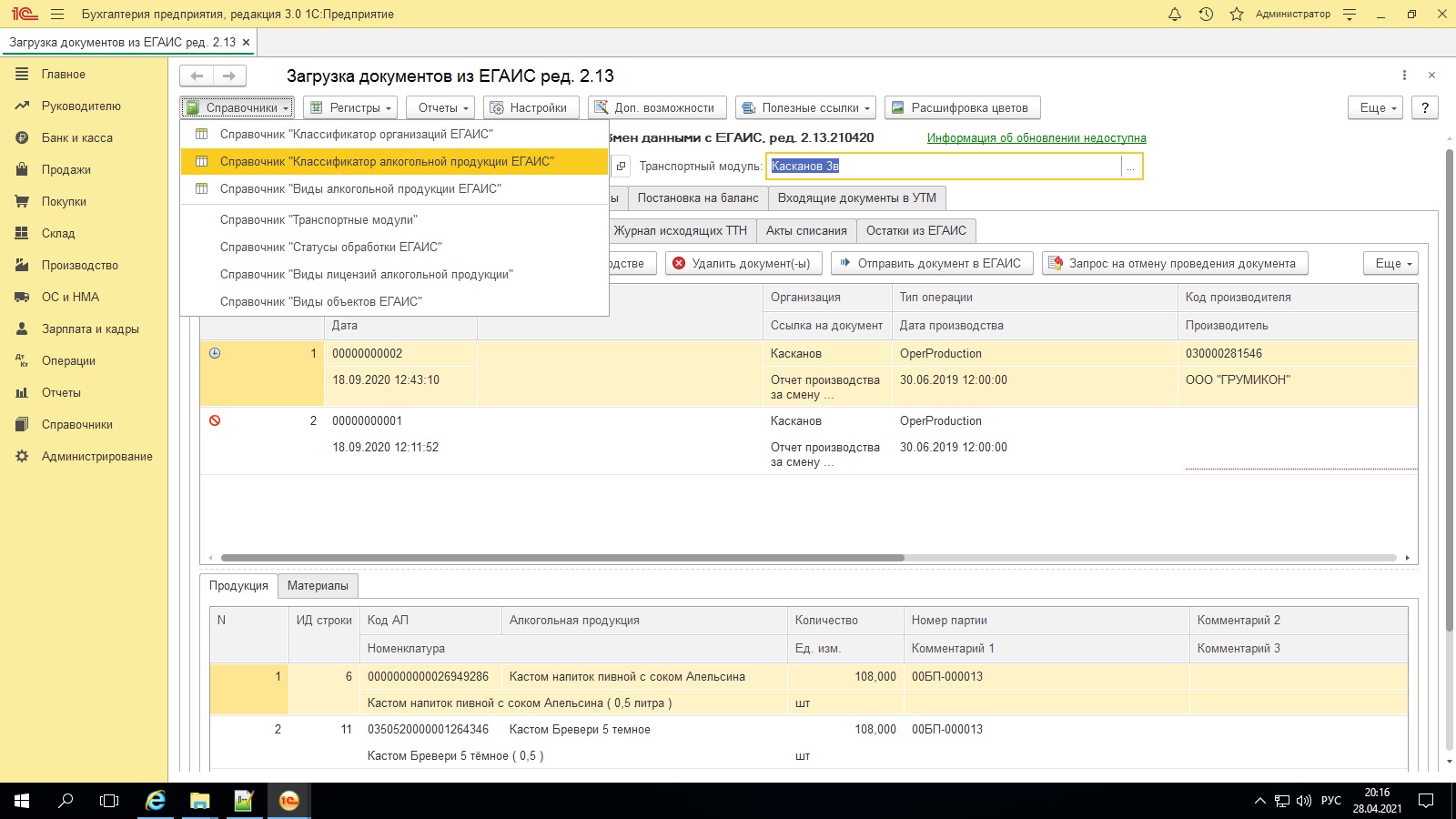Open the service menu icon beside Администратор
This screenshot has width=1456, height=819.
click(1350, 14)
